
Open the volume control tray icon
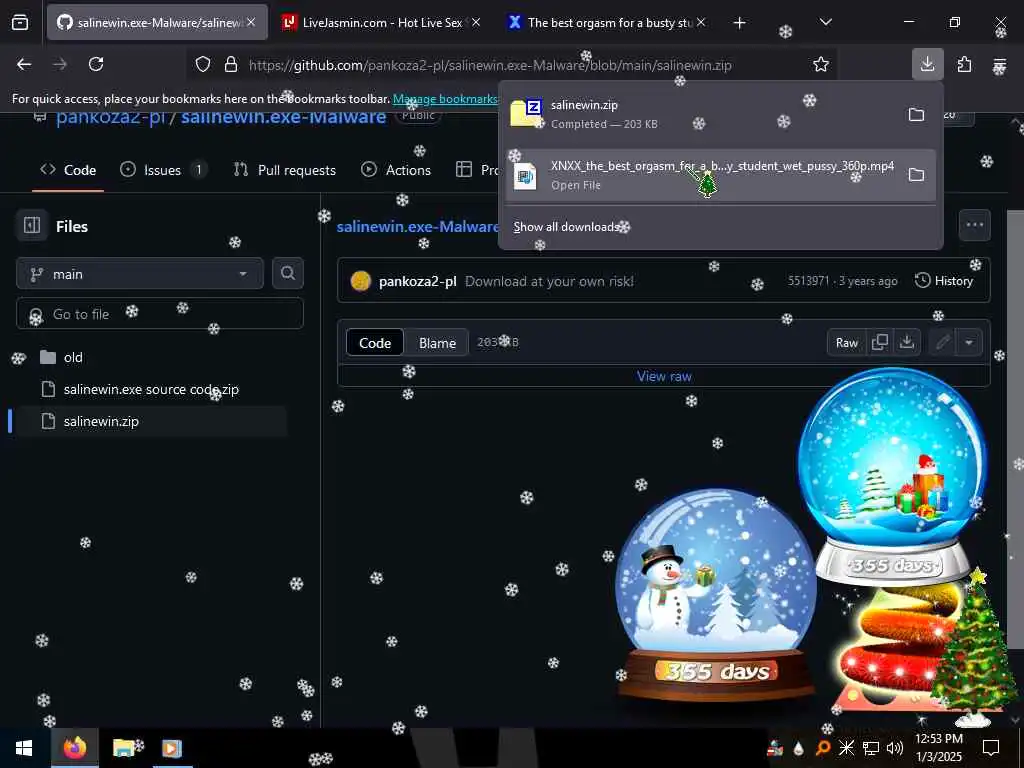pos(895,748)
